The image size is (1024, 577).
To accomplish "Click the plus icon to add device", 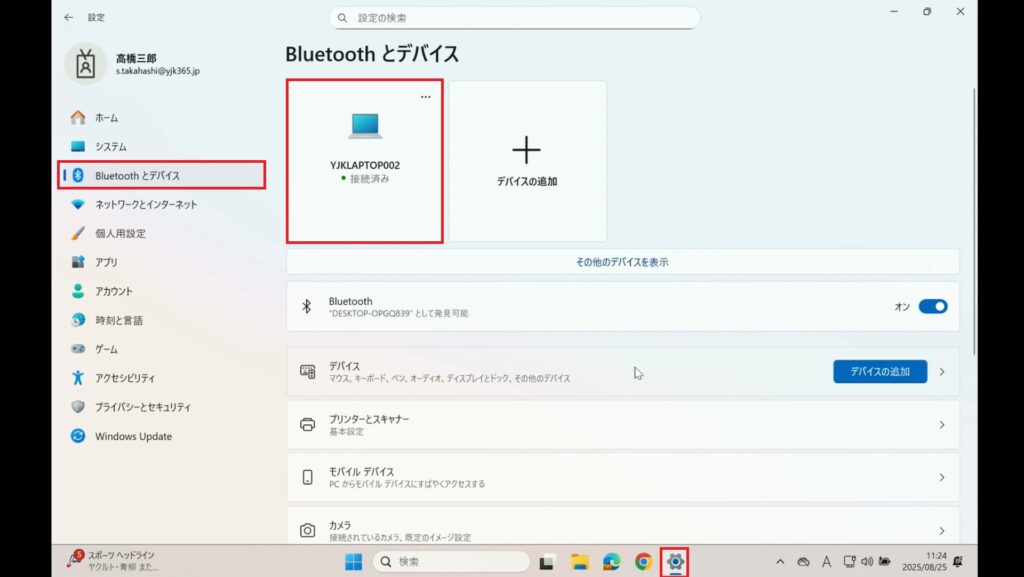I will pyautogui.click(x=526, y=151).
